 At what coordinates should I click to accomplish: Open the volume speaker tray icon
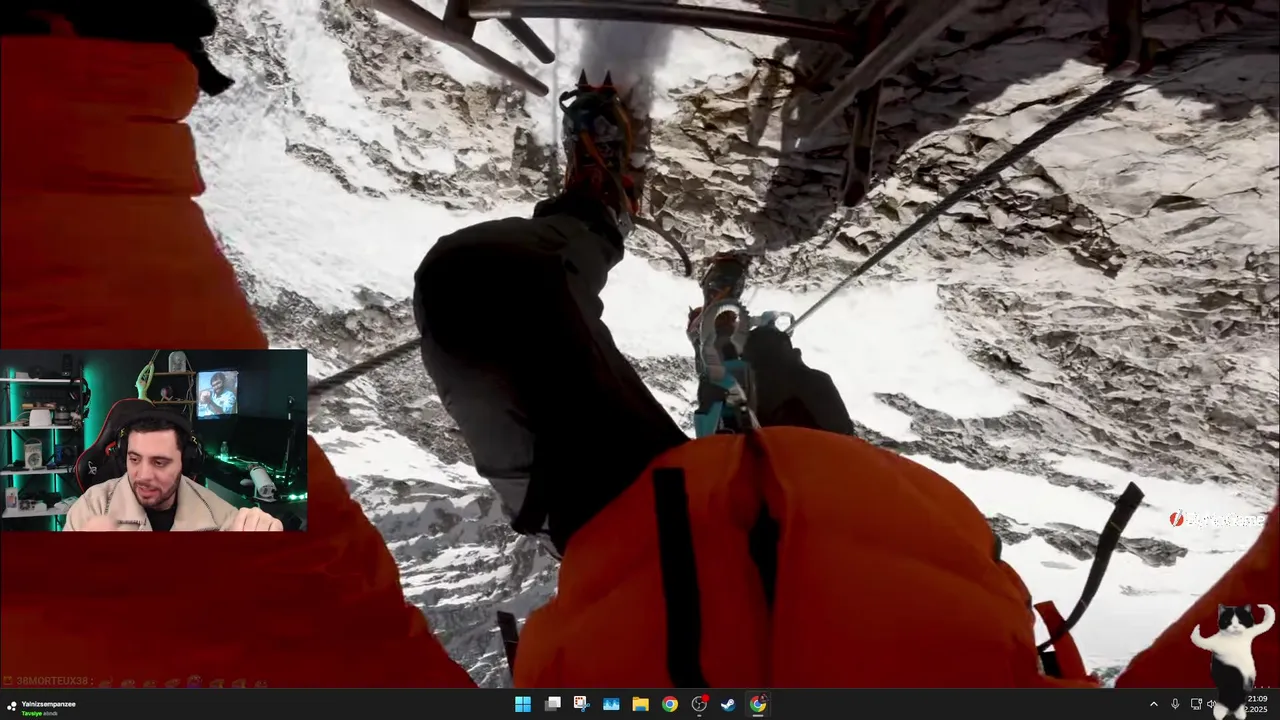click(x=1211, y=704)
